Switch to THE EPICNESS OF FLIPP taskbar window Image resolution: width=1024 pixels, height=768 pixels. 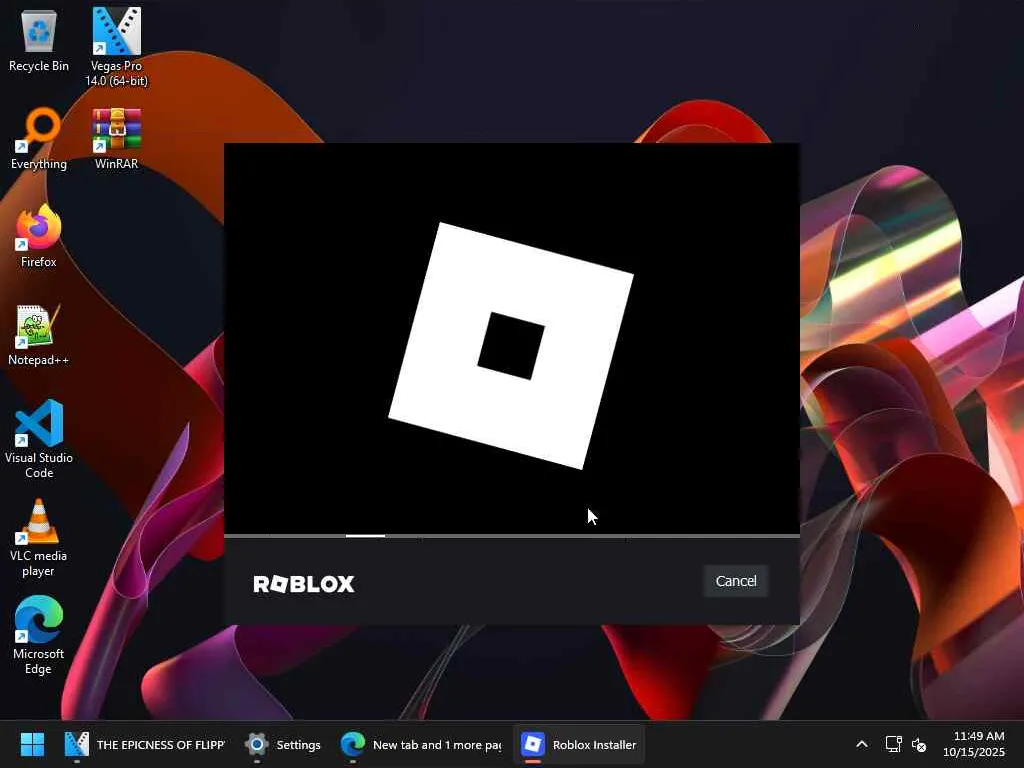point(144,744)
